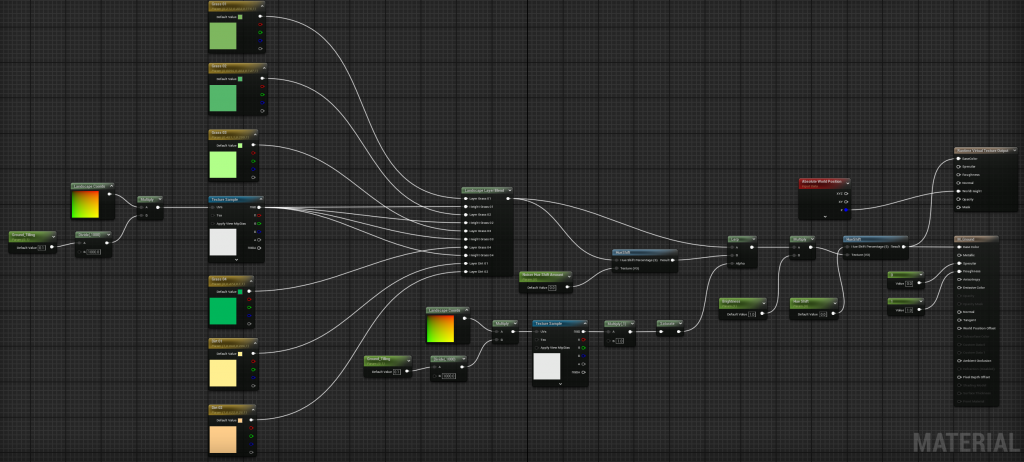Click the Roughness input pin on the main material node

pyautogui.click(x=958, y=270)
